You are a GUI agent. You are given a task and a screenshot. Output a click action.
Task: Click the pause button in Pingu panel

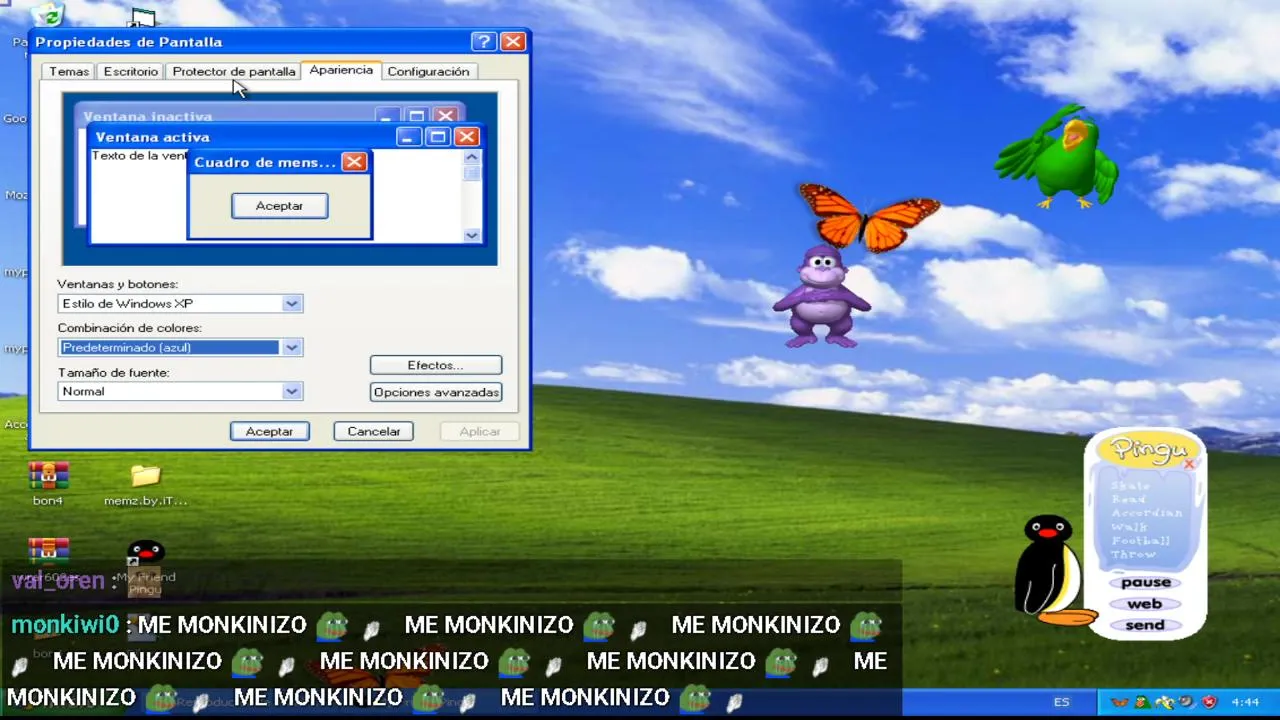click(x=1145, y=582)
